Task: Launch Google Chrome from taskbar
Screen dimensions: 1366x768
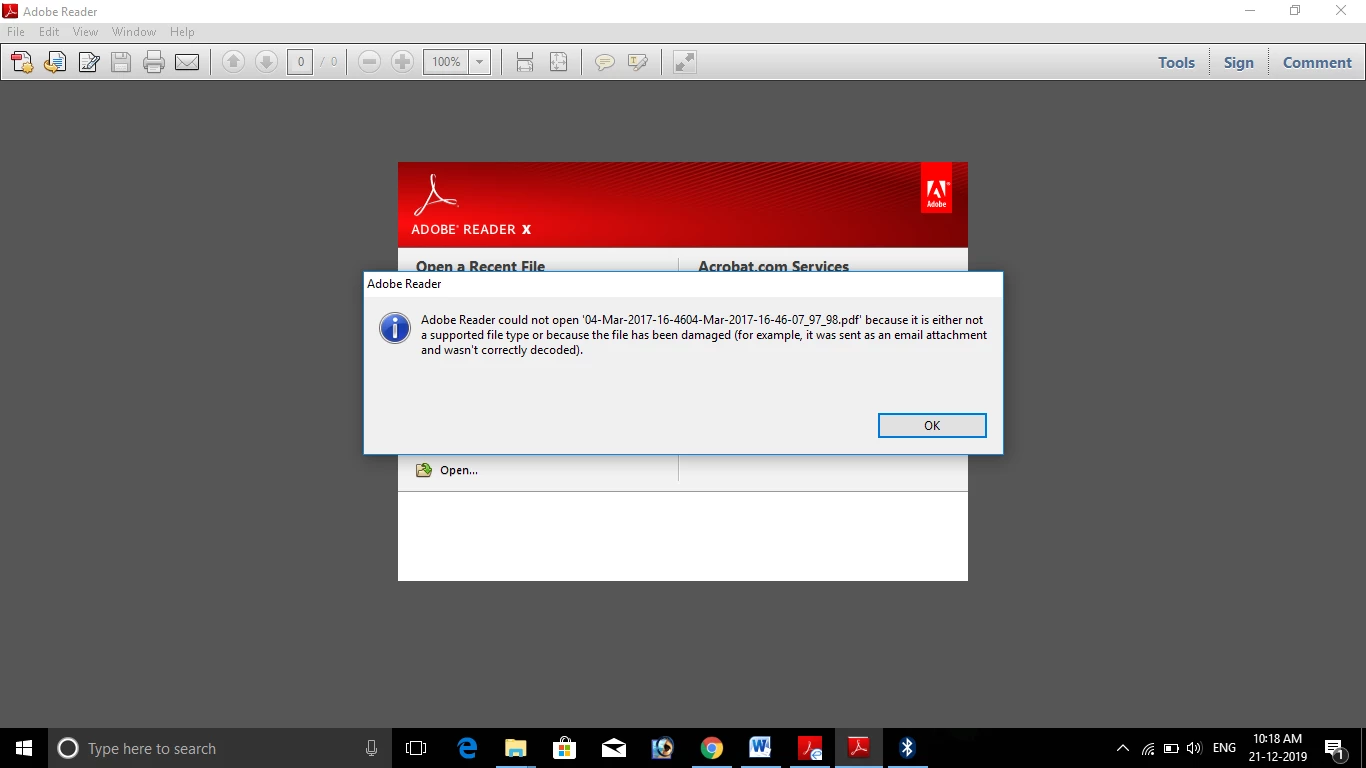Action: pyautogui.click(x=711, y=748)
